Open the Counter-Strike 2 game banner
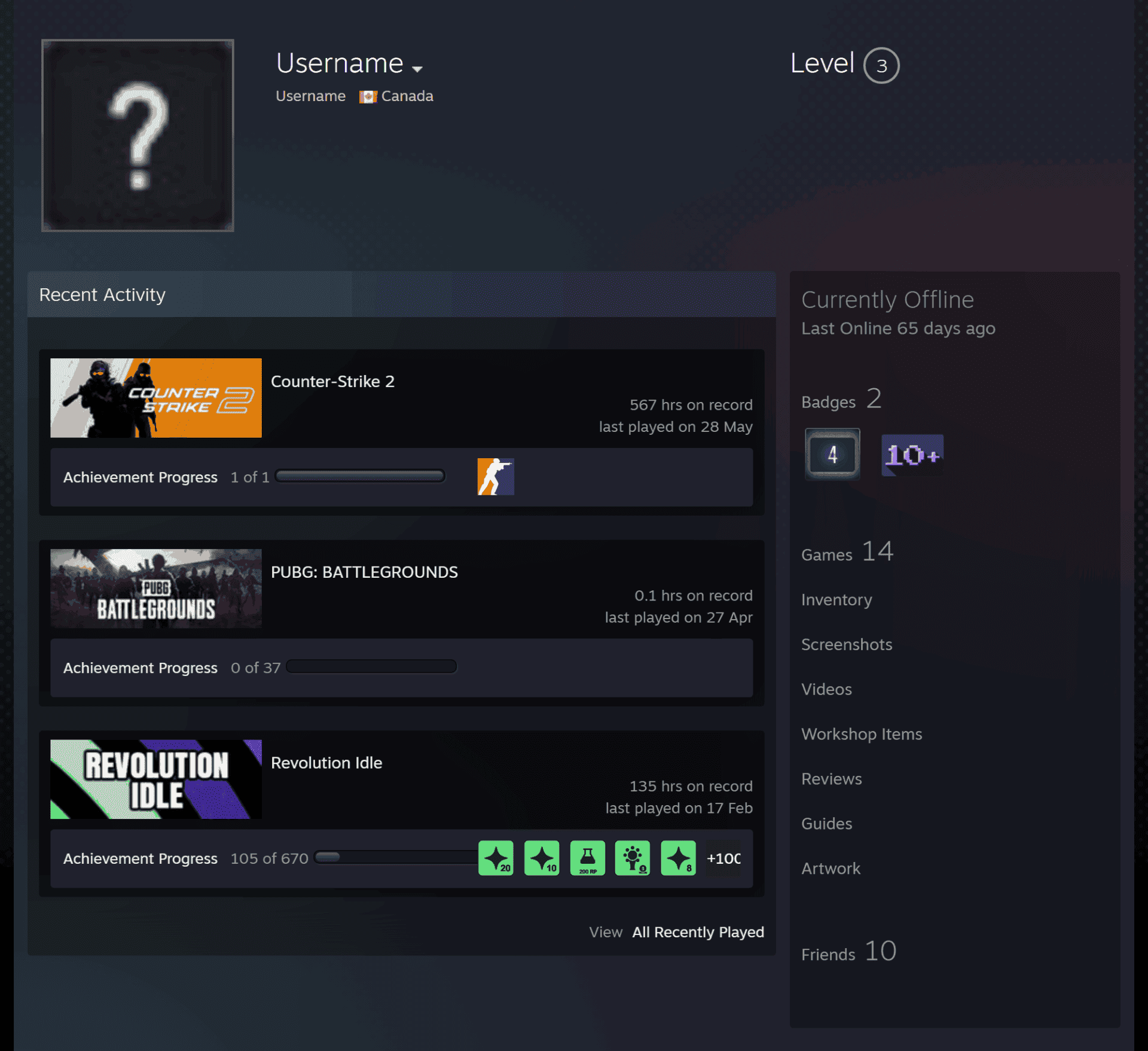Viewport: 1148px width, 1051px height. coord(156,398)
